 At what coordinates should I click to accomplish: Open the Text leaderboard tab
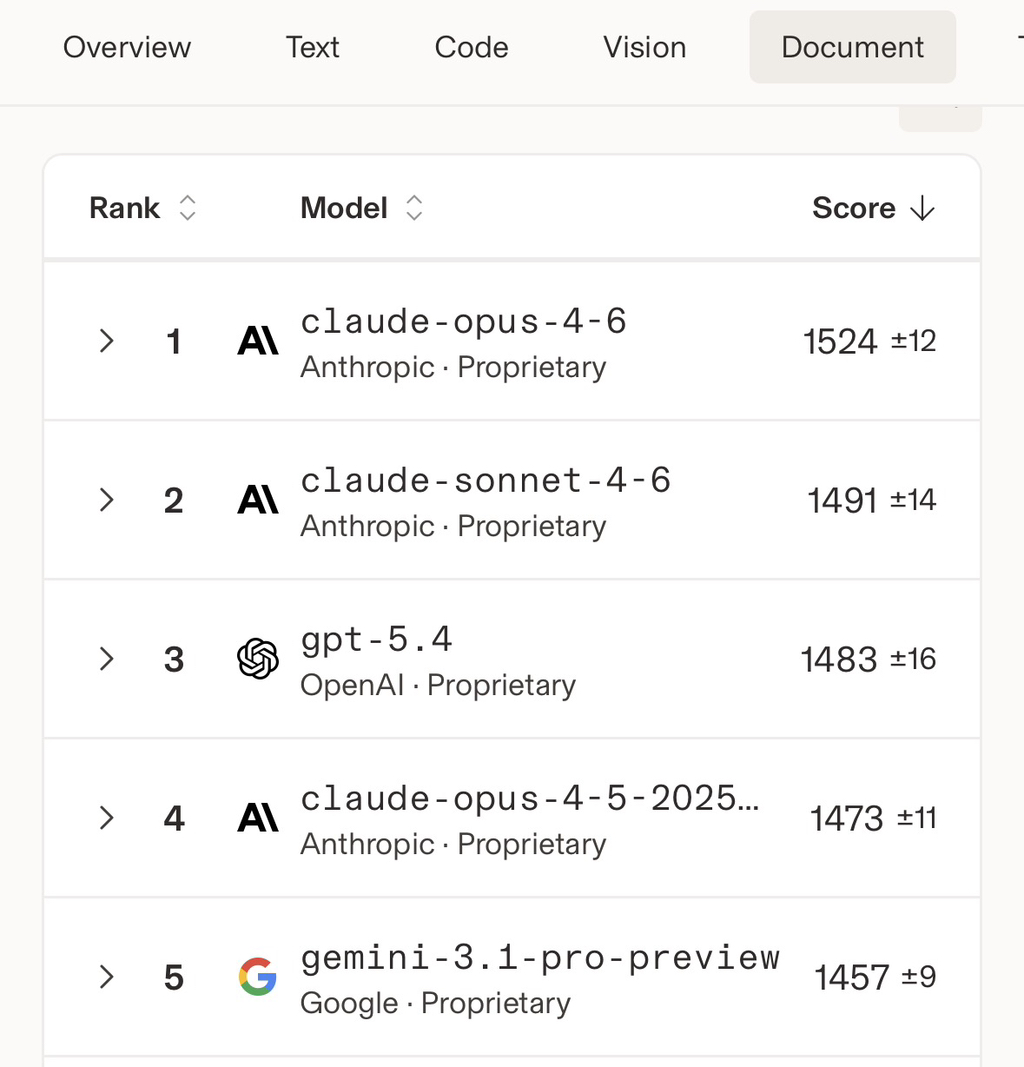click(313, 47)
